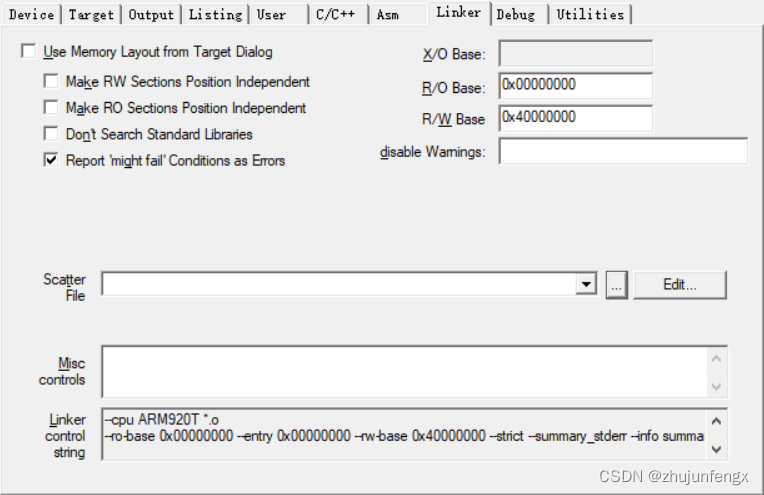
Task: Select the Linker tab
Action: 458,13
